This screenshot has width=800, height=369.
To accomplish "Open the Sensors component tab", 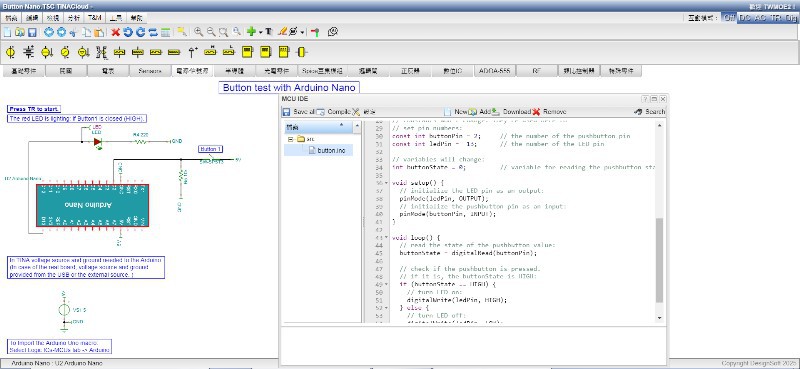I will [x=150, y=71].
